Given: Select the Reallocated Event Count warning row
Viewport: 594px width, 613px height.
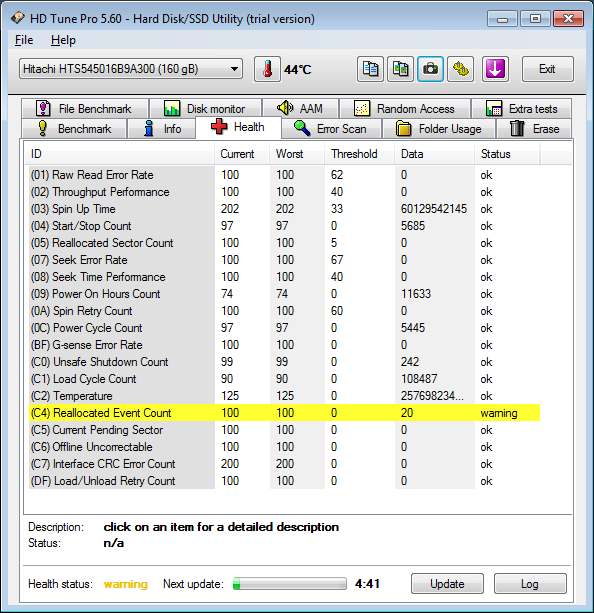Looking at the screenshot, I should point(284,413).
